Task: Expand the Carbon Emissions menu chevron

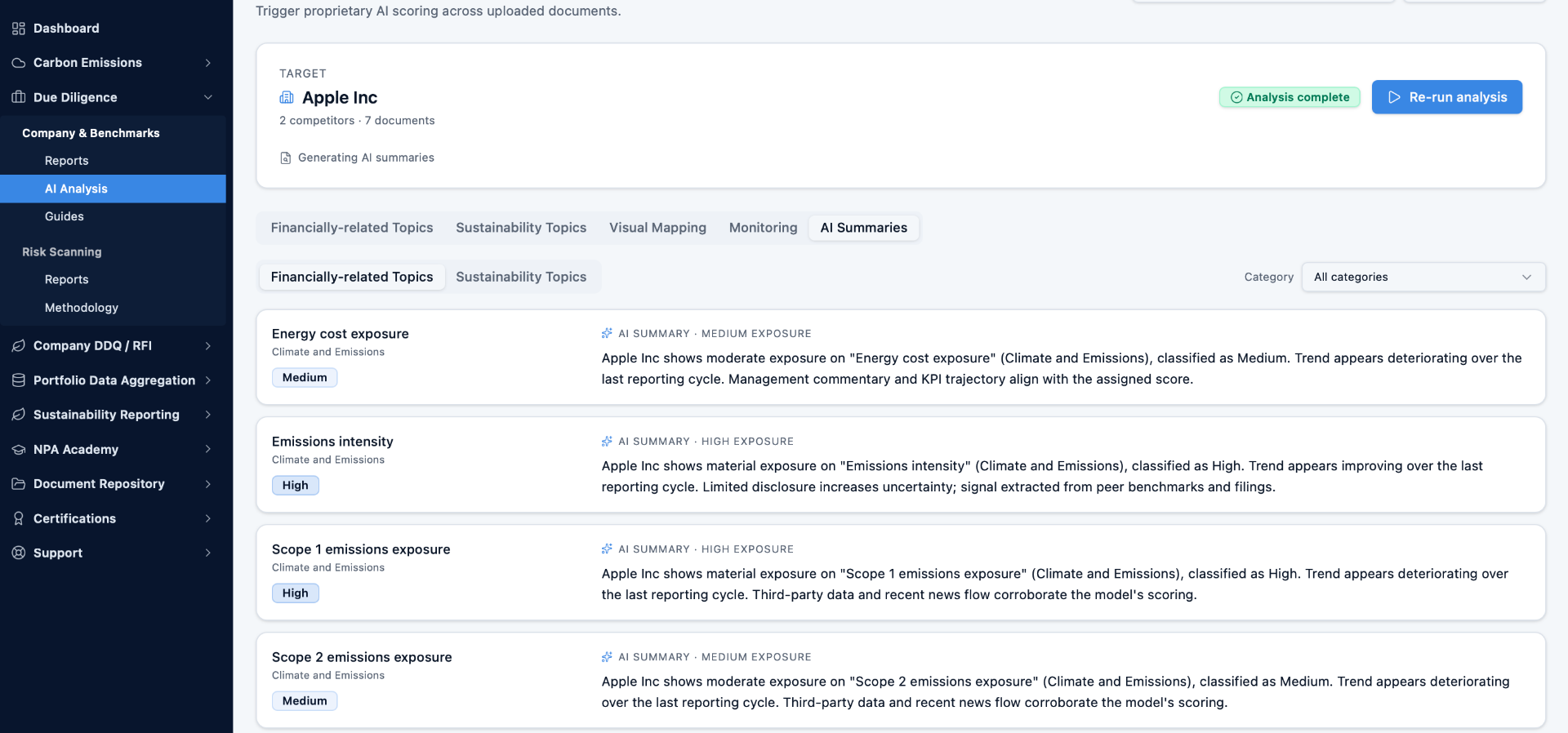Action: tap(208, 63)
